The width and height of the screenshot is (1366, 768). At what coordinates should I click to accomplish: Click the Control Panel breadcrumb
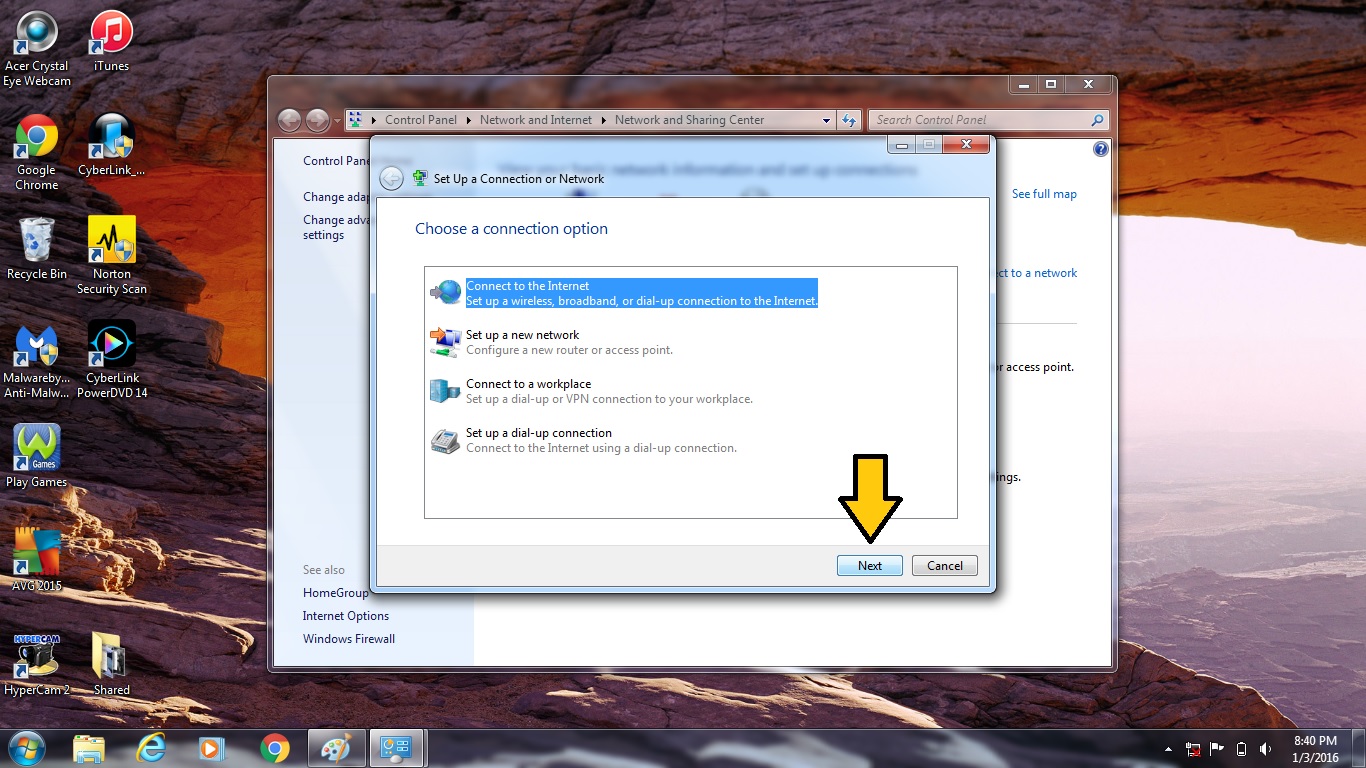point(420,120)
